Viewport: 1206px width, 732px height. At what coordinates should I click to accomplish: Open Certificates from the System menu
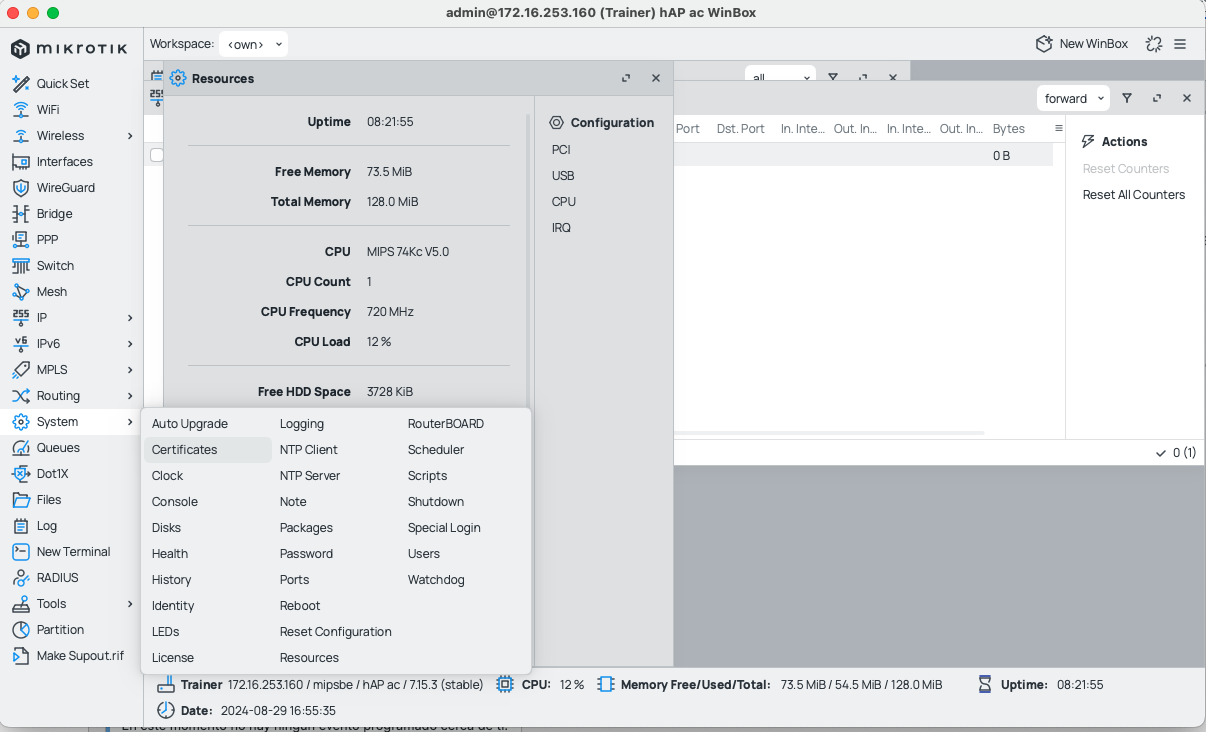(x=184, y=449)
